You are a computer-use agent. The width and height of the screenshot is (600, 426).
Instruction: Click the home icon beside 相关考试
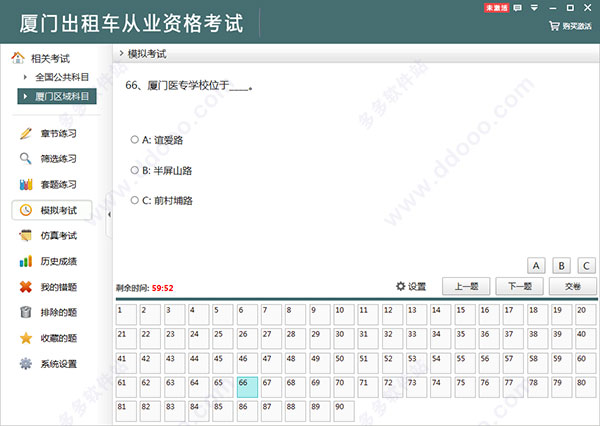coord(18,58)
